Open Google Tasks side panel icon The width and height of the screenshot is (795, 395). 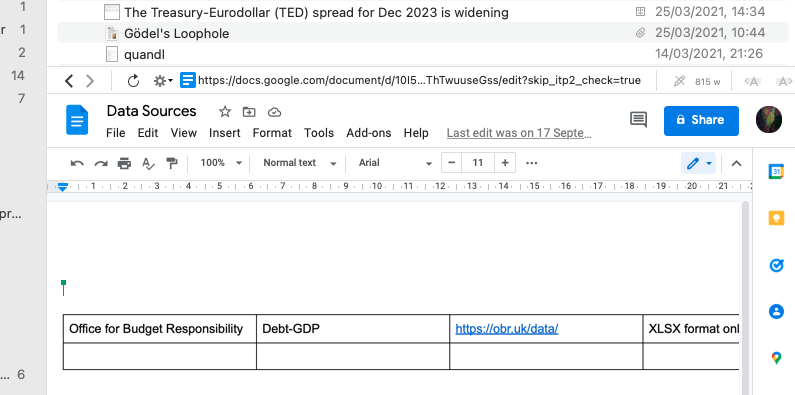coord(776,265)
